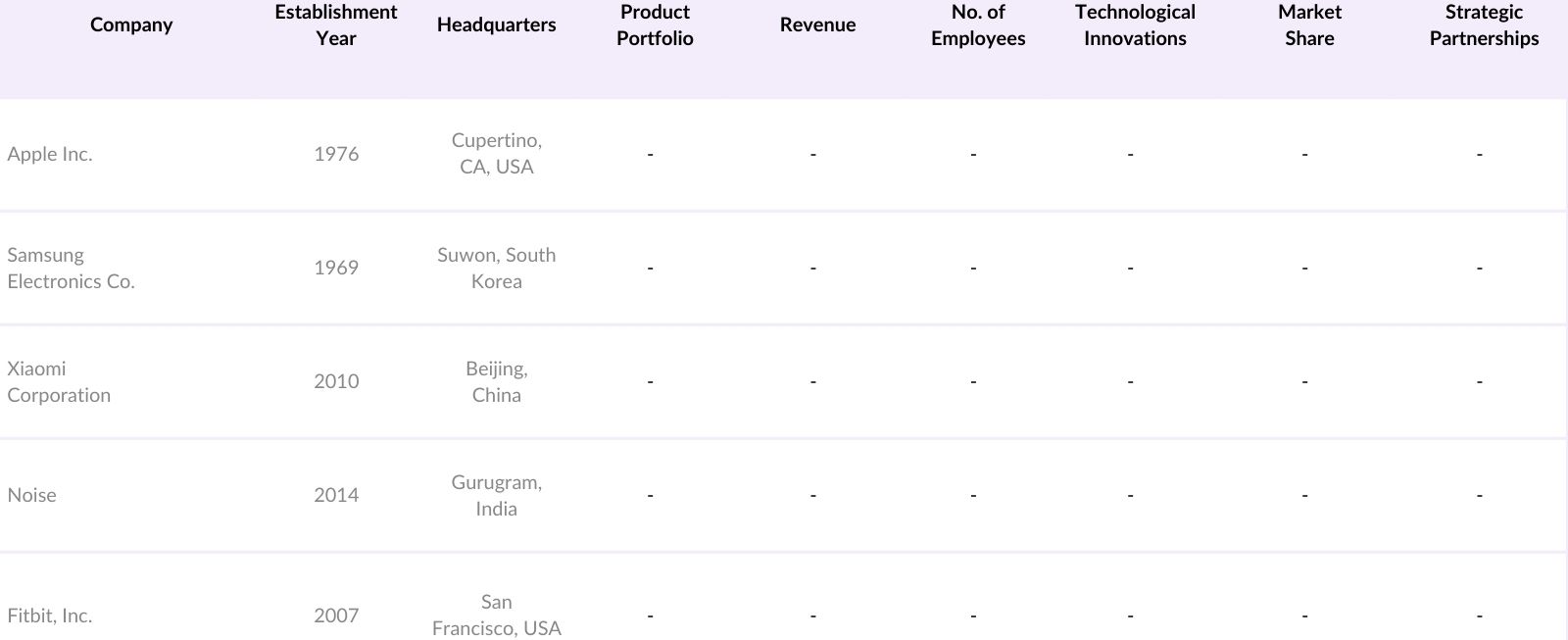
Task: Select the Cupertino, CA, USA headquarters cell
Action: [496, 154]
